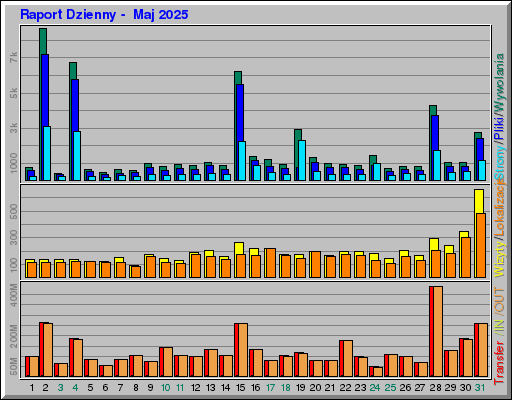The image size is (512, 400).
Task: Click green weekend day label 4
Action: 75,388
